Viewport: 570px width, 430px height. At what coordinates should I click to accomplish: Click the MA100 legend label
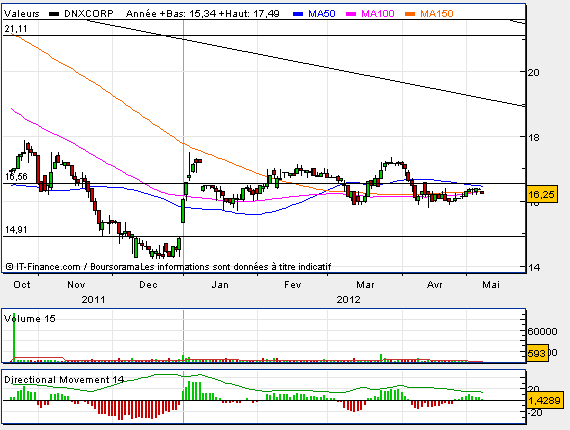(x=378, y=14)
